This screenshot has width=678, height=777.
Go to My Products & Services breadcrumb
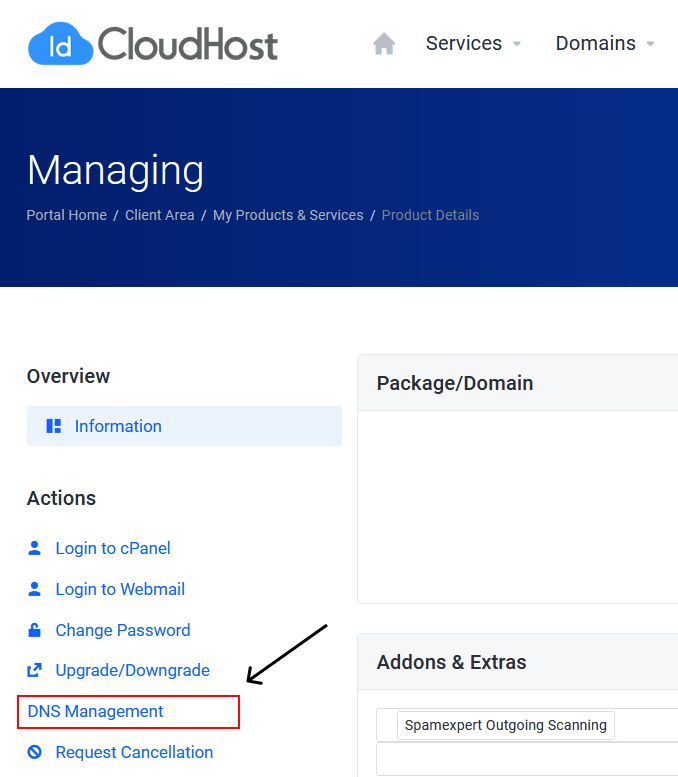(x=288, y=215)
